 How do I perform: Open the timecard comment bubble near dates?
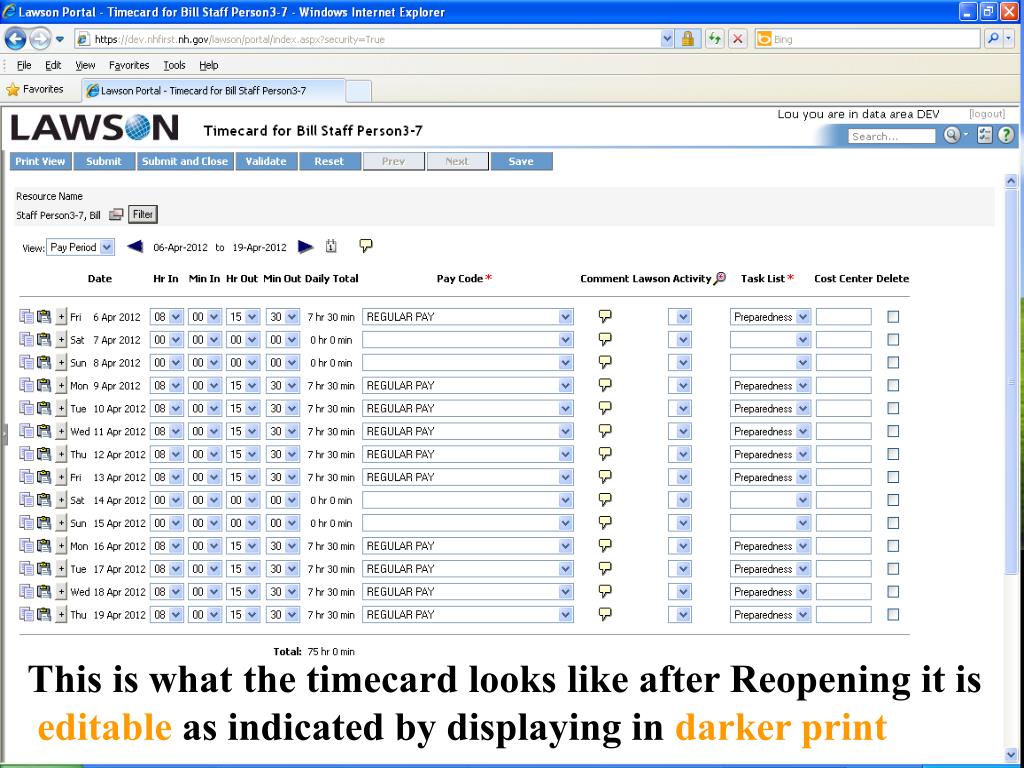click(366, 246)
